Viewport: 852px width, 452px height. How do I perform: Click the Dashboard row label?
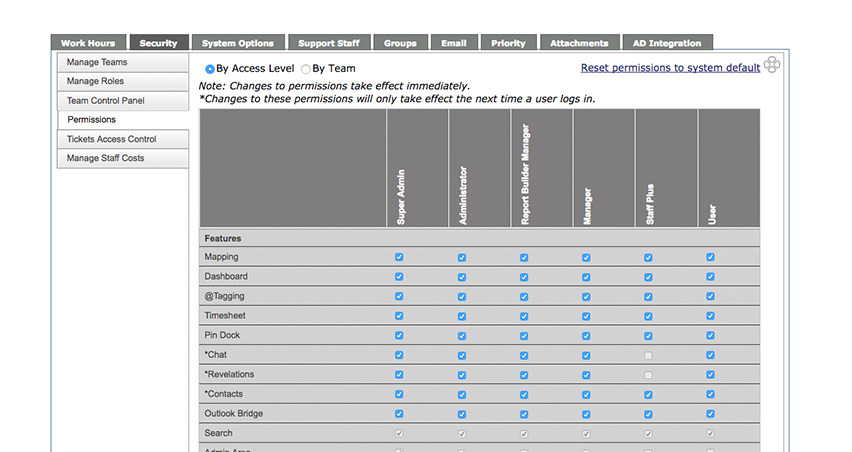pyautogui.click(x=226, y=277)
